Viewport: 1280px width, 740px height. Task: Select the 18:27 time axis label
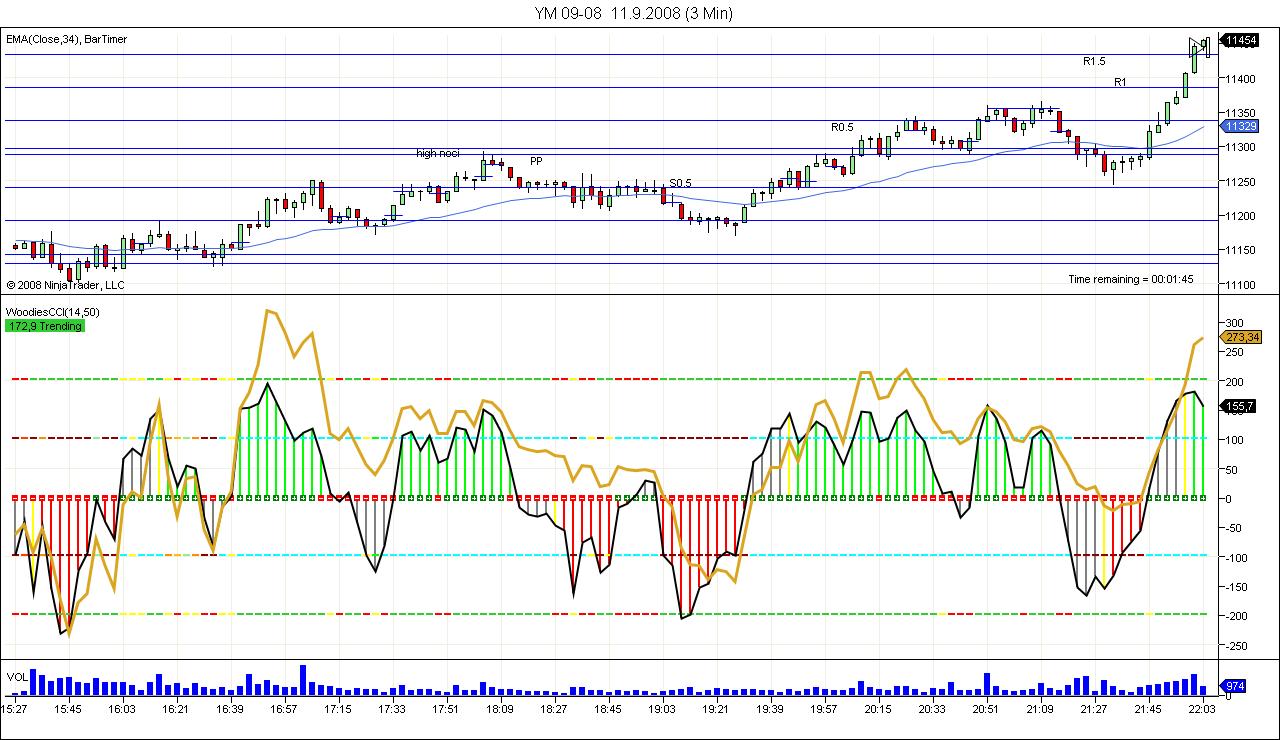pos(554,709)
